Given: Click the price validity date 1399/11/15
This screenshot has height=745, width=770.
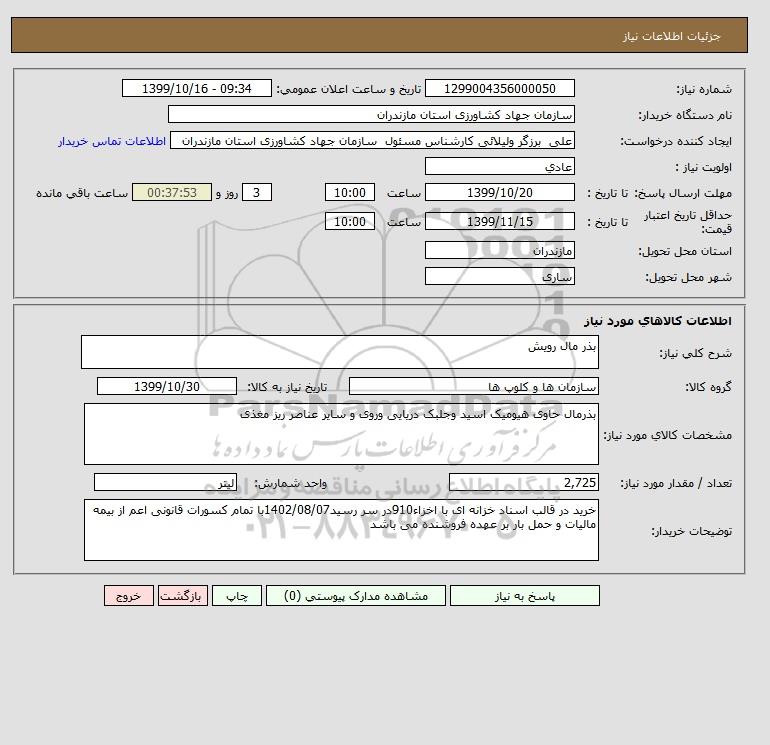Looking at the screenshot, I should 499,221.
